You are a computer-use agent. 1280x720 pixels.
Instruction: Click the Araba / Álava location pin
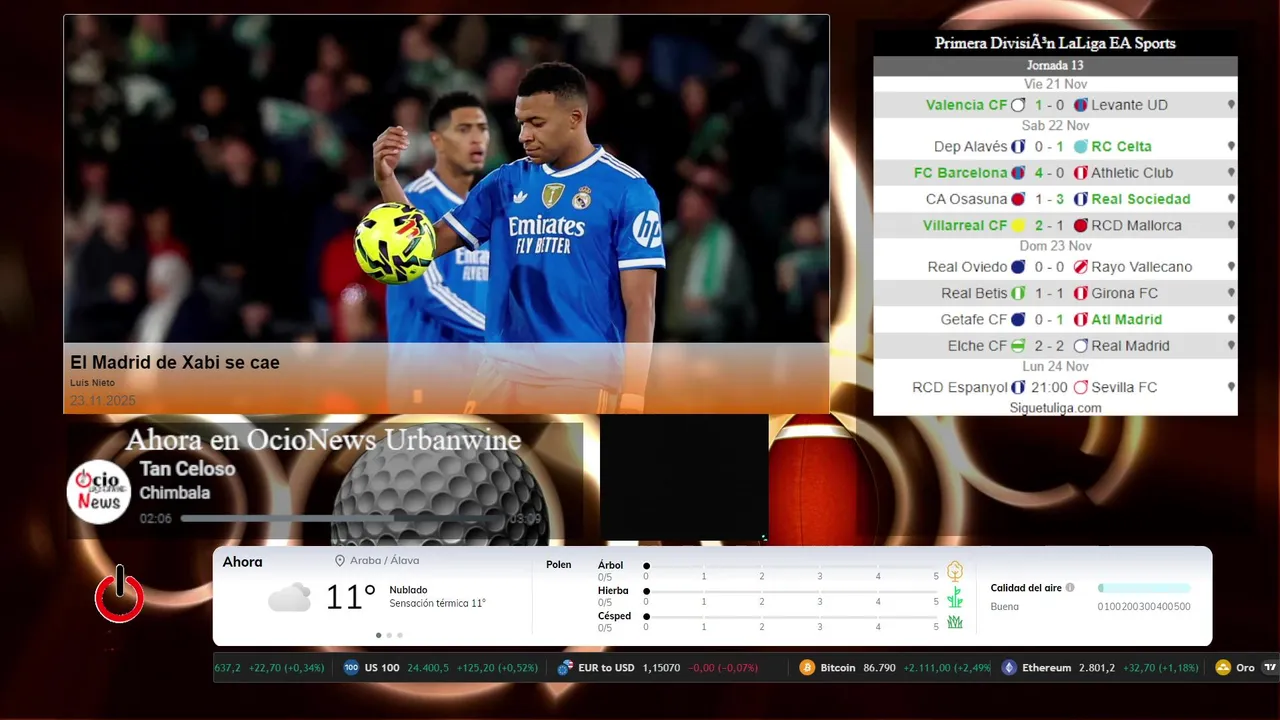click(340, 561)
